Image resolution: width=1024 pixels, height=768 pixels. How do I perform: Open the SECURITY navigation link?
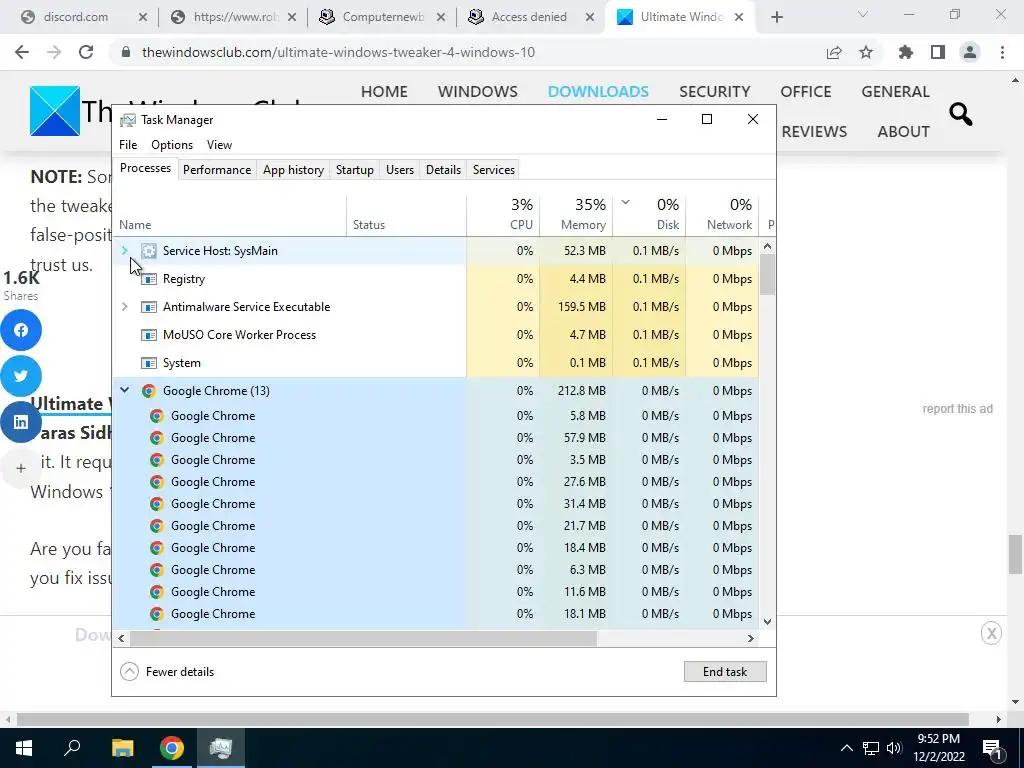(714, 91)
